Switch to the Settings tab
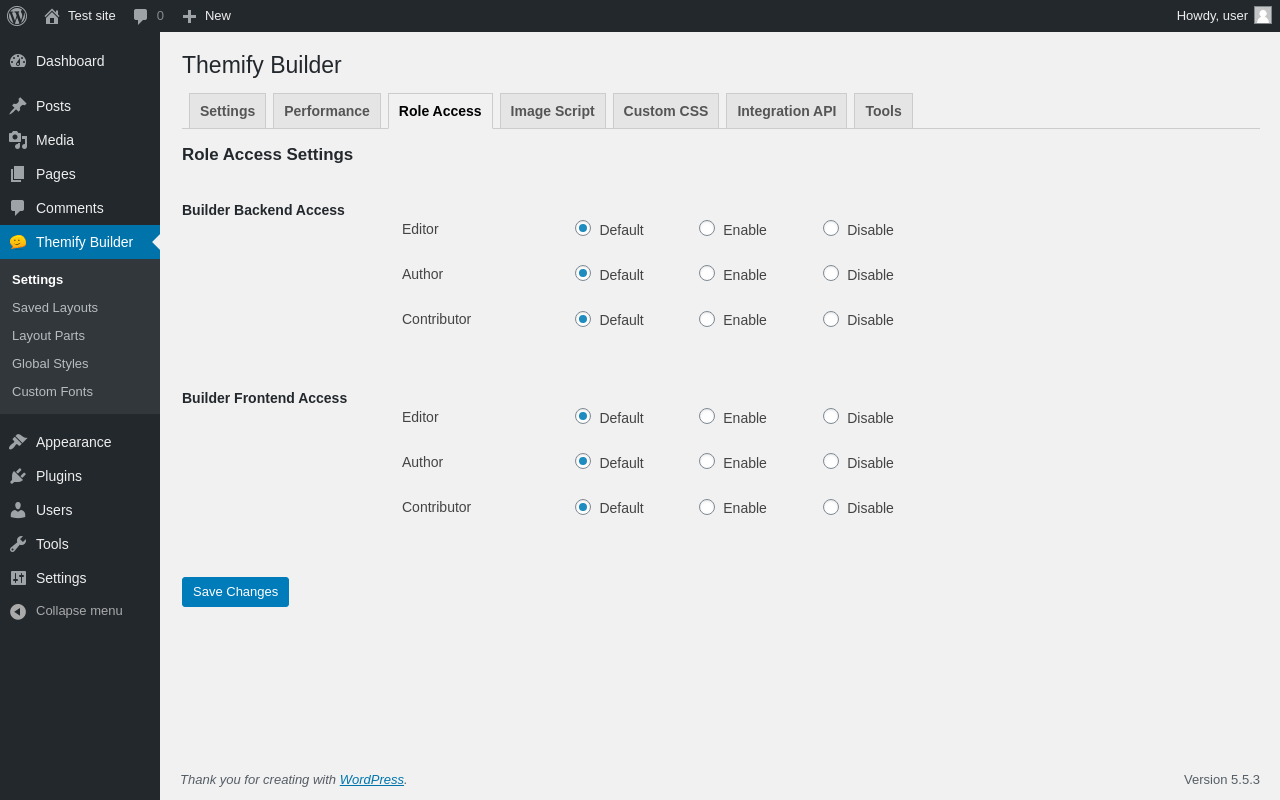Screen dimensions: 1280x800 tap(227, 111)
